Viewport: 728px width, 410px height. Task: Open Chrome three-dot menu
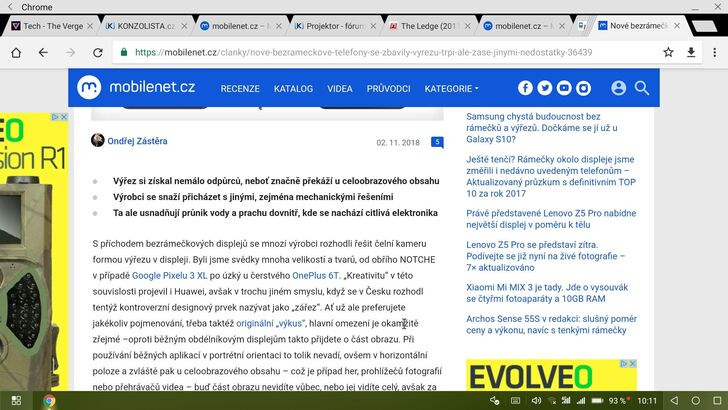point(713,52)
